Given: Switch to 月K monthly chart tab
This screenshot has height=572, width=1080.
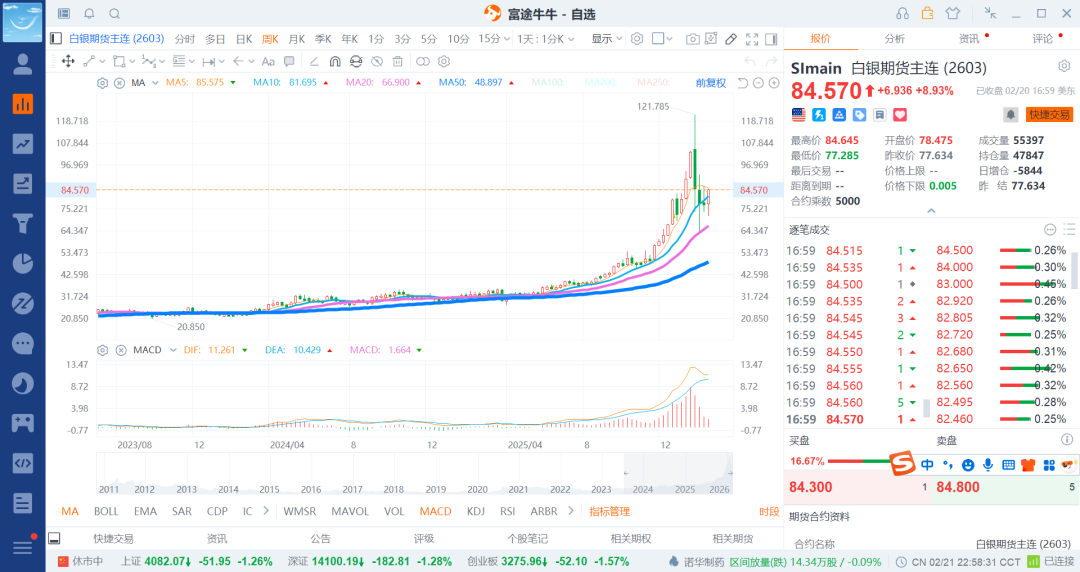Looking at the screenshot, I should click(x=297, y=39).
